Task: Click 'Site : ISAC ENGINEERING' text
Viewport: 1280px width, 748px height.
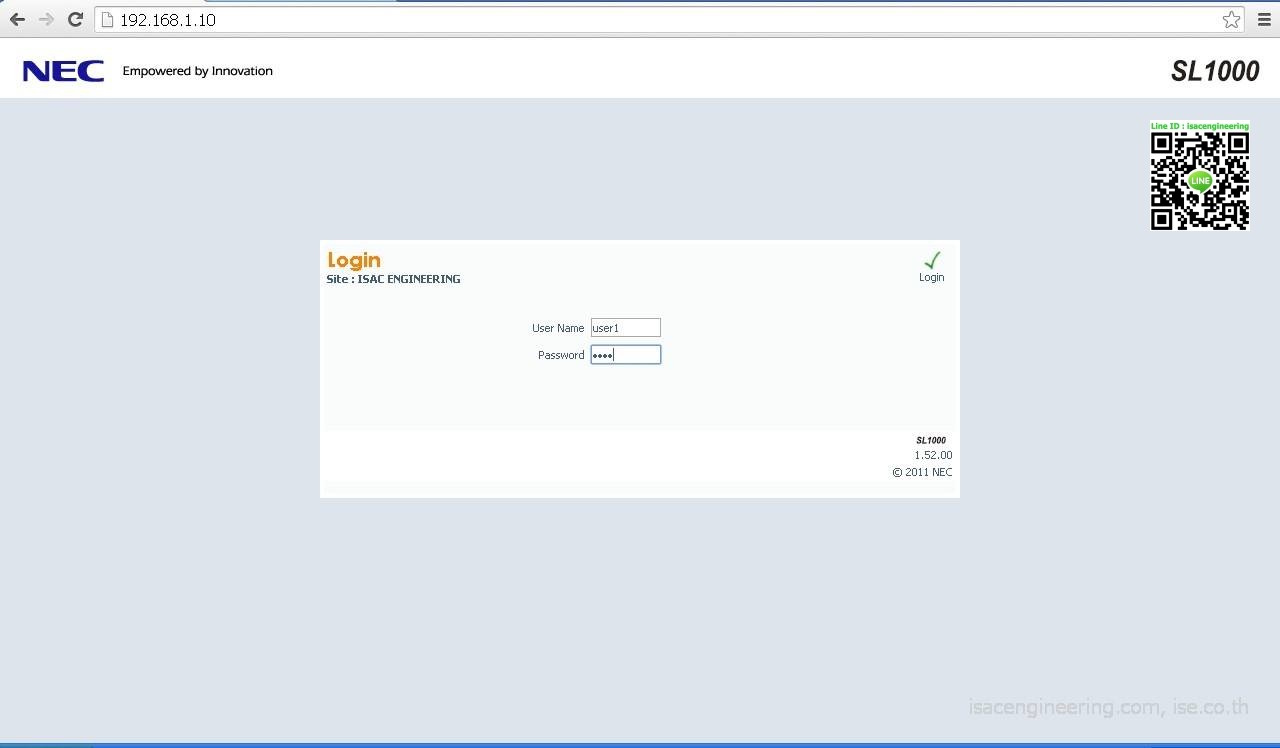Action: [x=393, y=279]
